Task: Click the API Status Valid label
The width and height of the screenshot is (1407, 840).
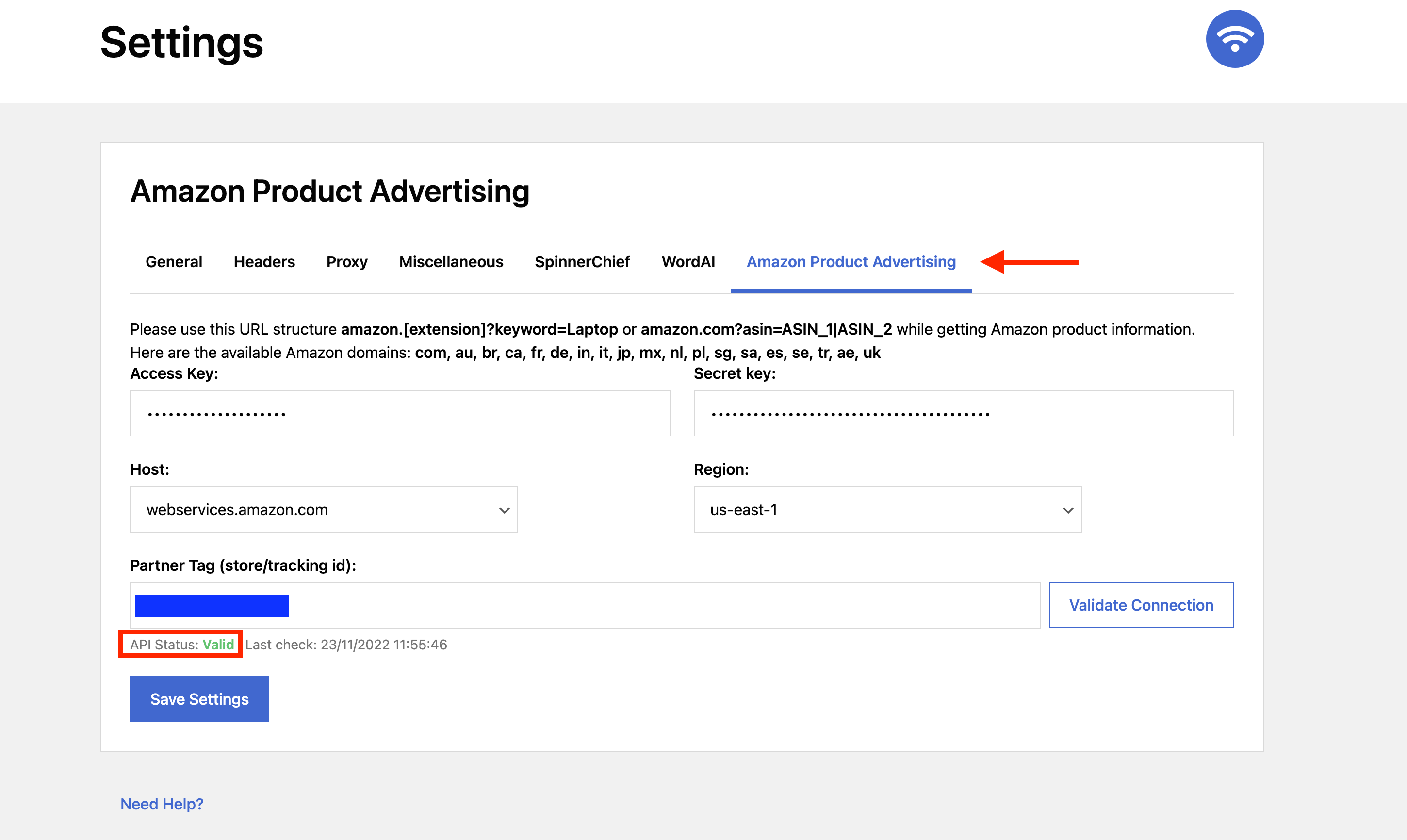Action: pyautogui.click(x=182, y=645)
